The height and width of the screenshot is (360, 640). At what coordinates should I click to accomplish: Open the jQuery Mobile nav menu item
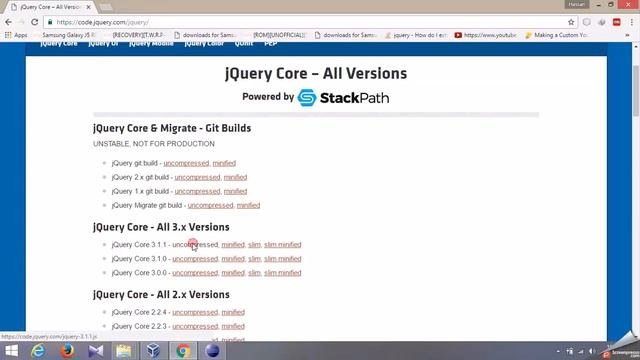click(151, 43)
